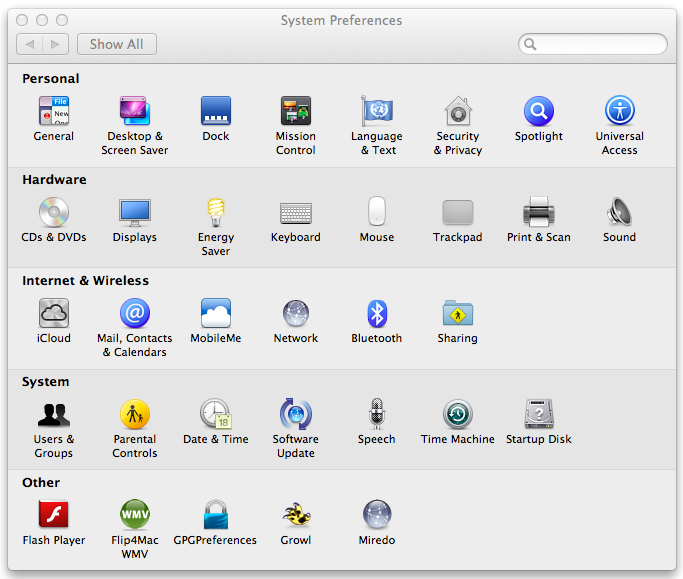Open Mission Control settings

[295, 112]
